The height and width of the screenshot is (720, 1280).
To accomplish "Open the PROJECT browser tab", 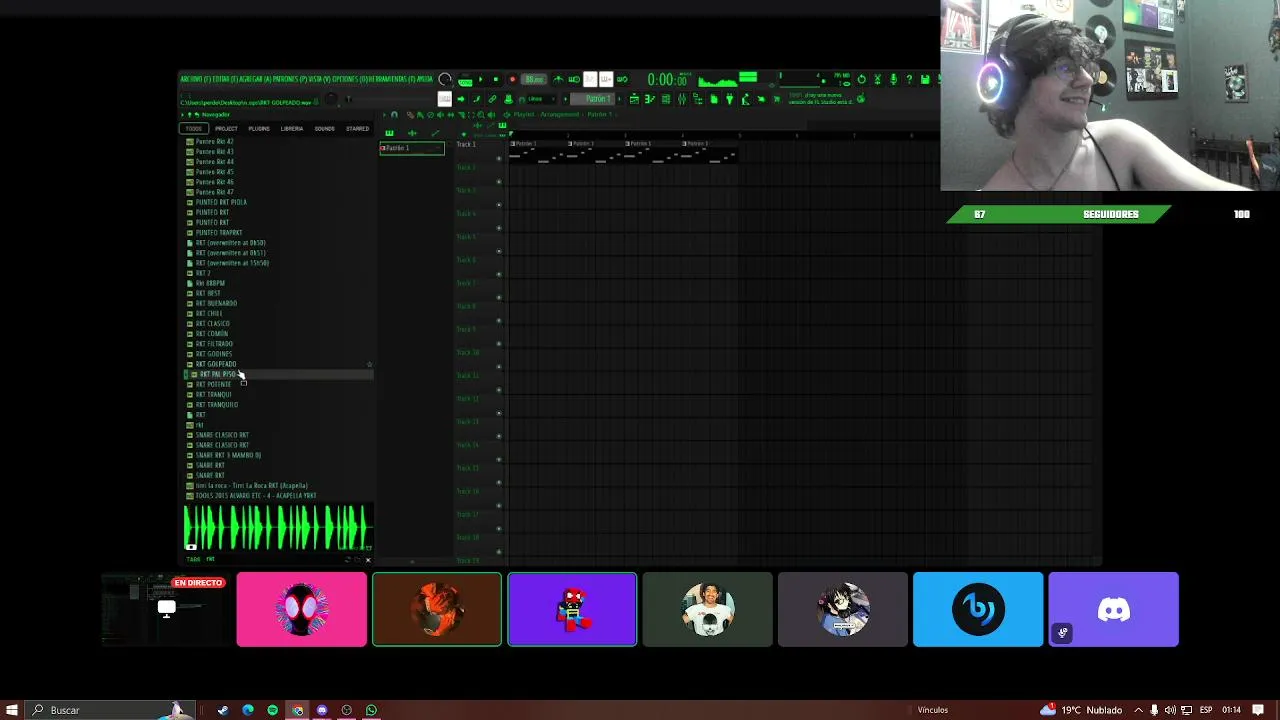I will click(x=226, y=128).
